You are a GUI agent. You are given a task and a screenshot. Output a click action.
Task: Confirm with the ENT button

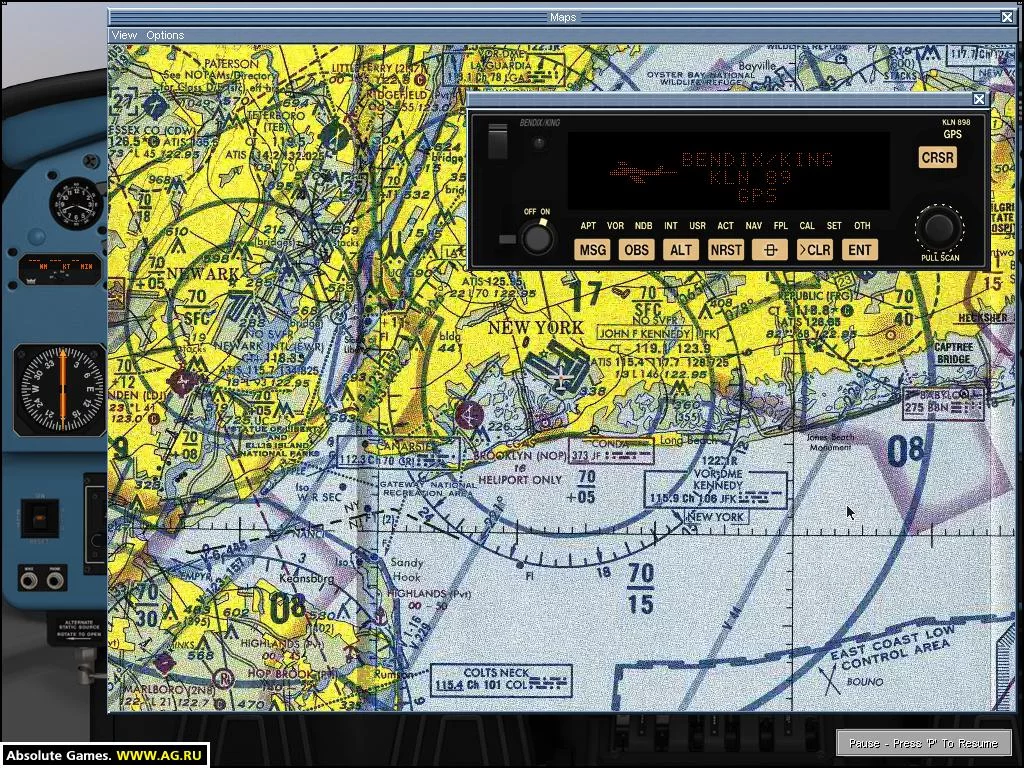coord(859,250)
